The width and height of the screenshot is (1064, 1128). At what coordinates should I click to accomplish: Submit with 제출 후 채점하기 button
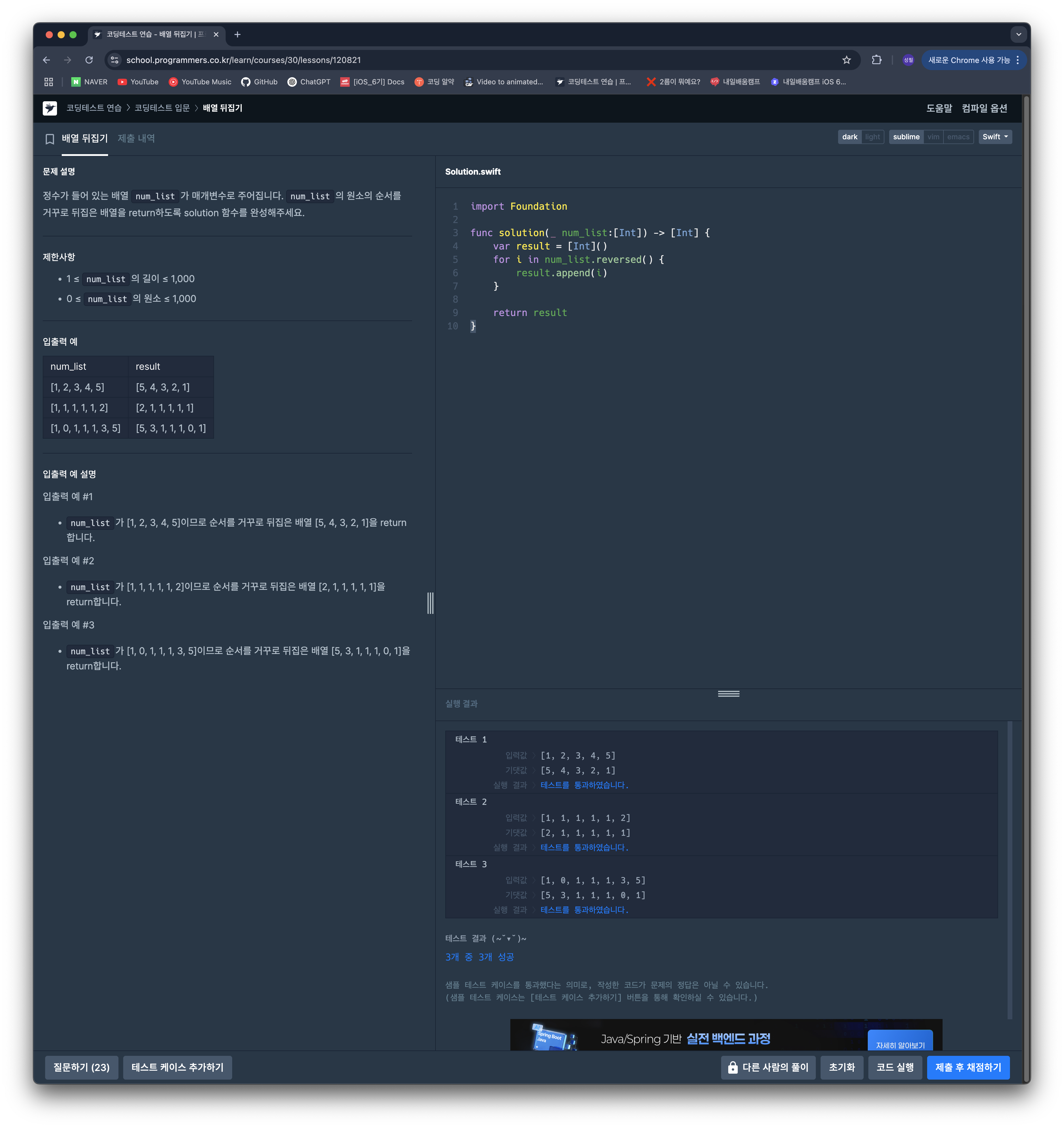968,1067
